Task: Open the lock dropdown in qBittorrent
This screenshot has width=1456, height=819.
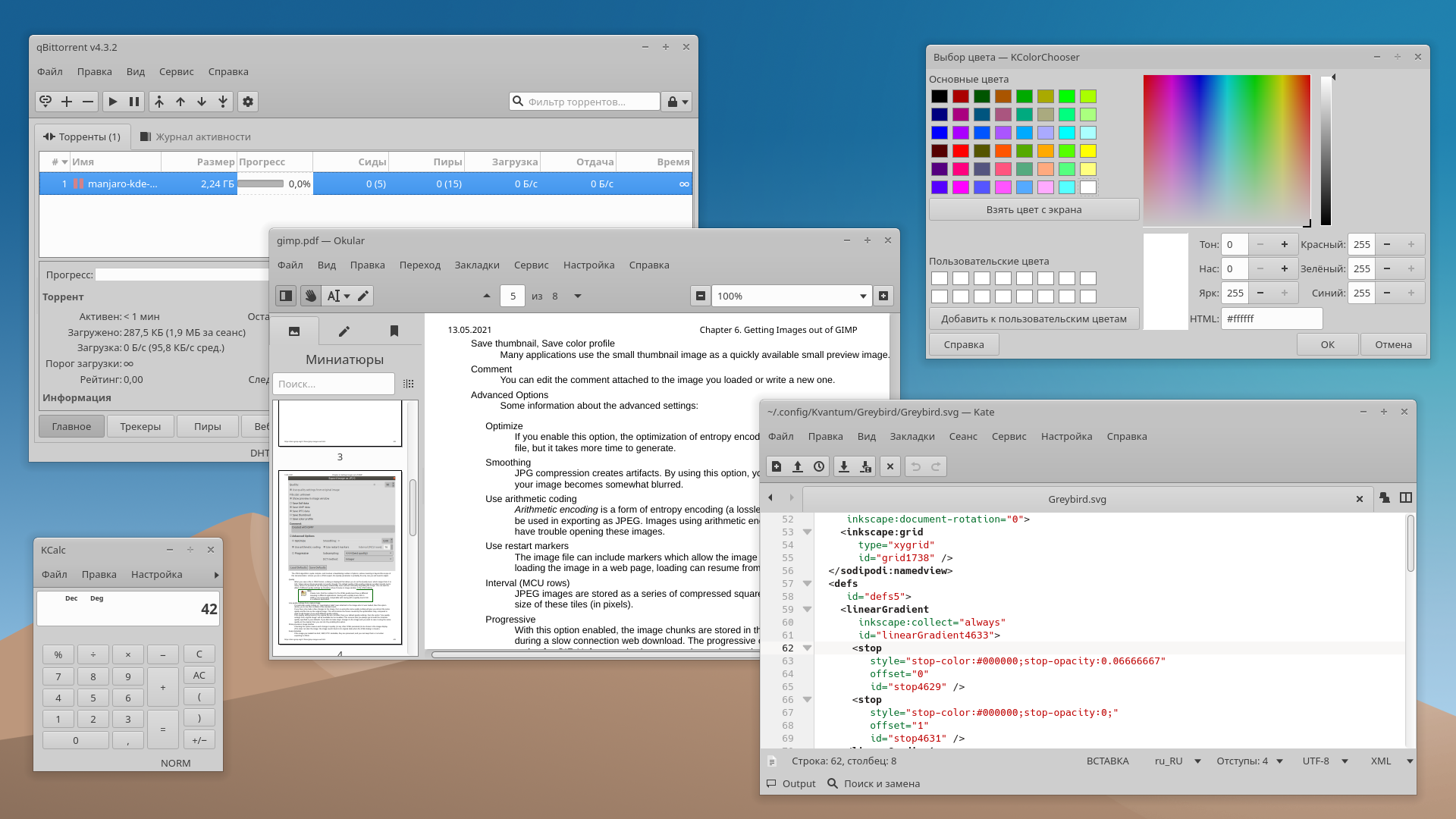Action: click(x=676, y=102)
